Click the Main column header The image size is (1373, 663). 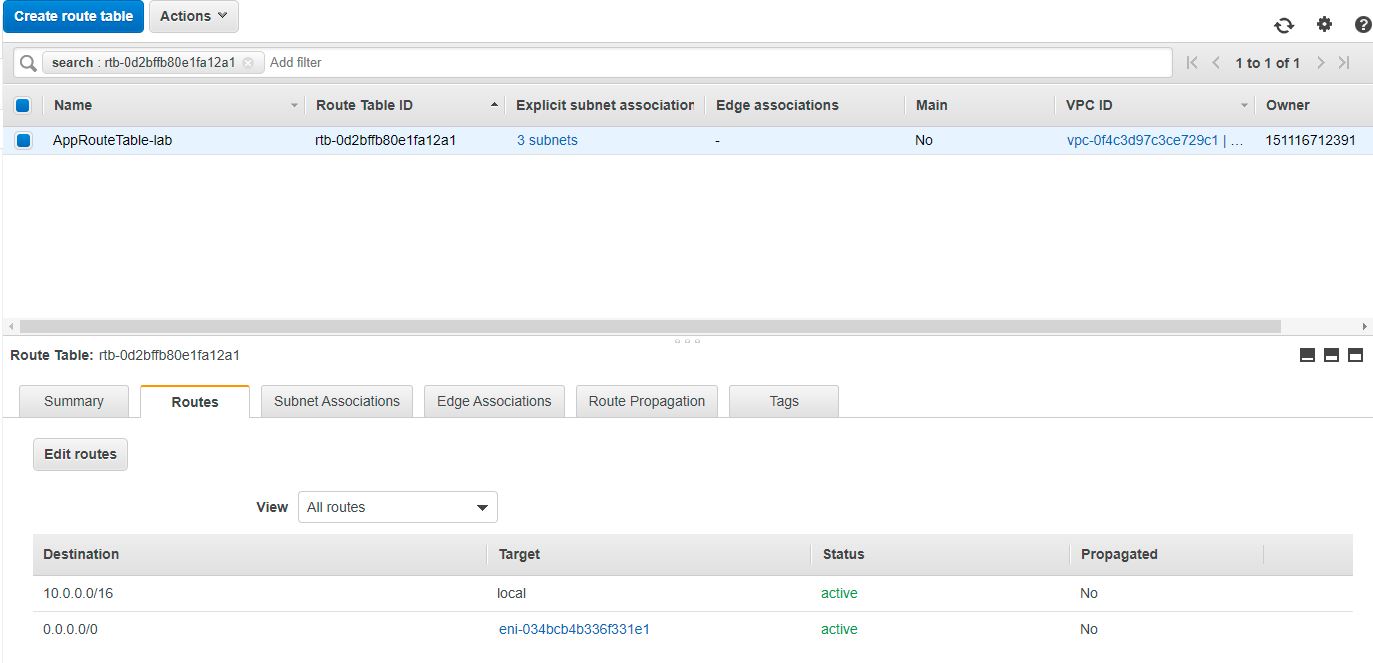pos(931,105)
